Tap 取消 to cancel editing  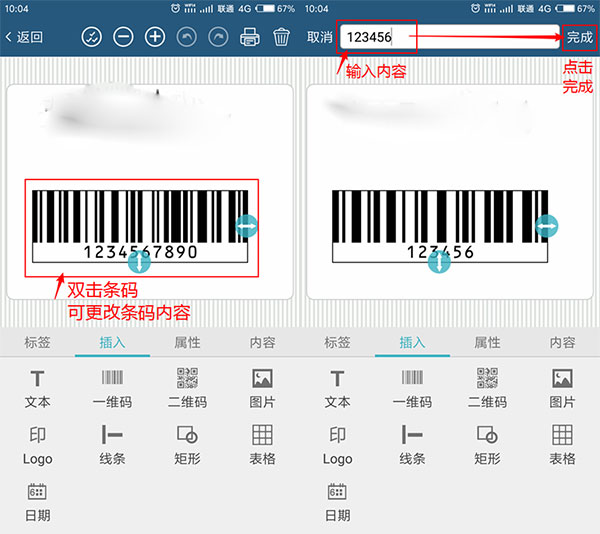319,37
